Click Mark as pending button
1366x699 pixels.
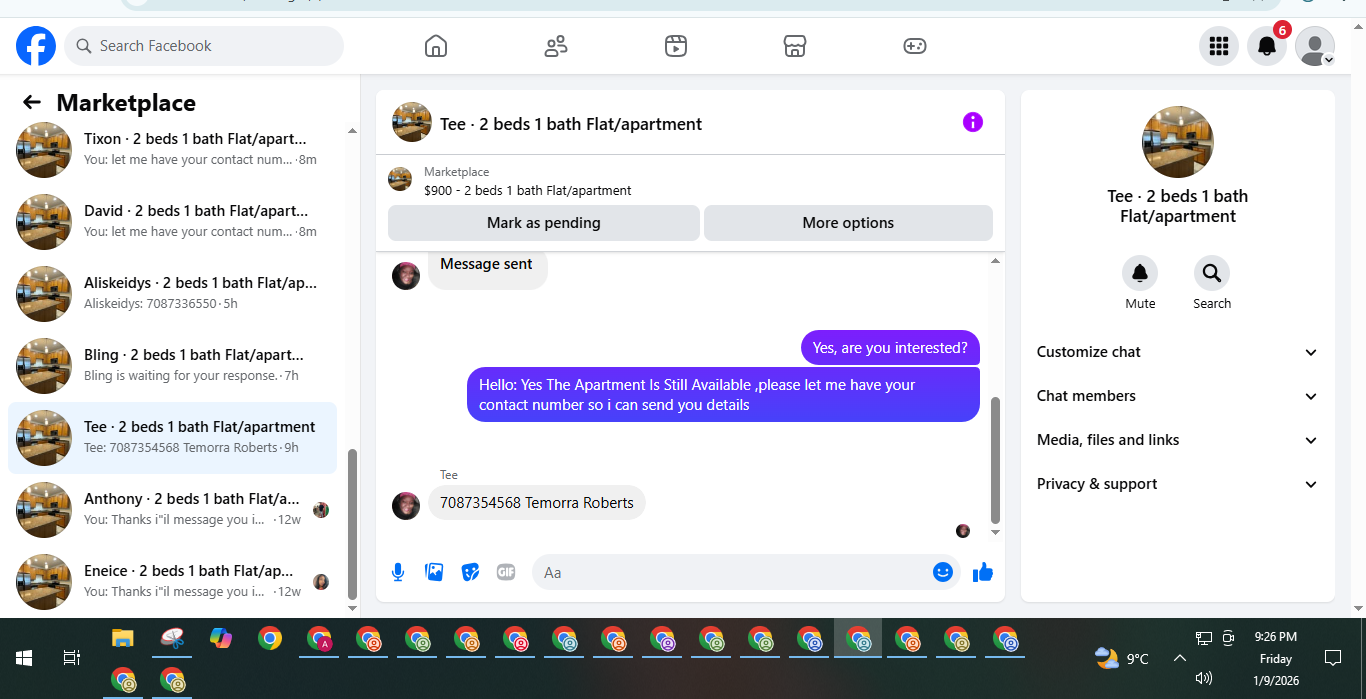(x=544, y=223)
